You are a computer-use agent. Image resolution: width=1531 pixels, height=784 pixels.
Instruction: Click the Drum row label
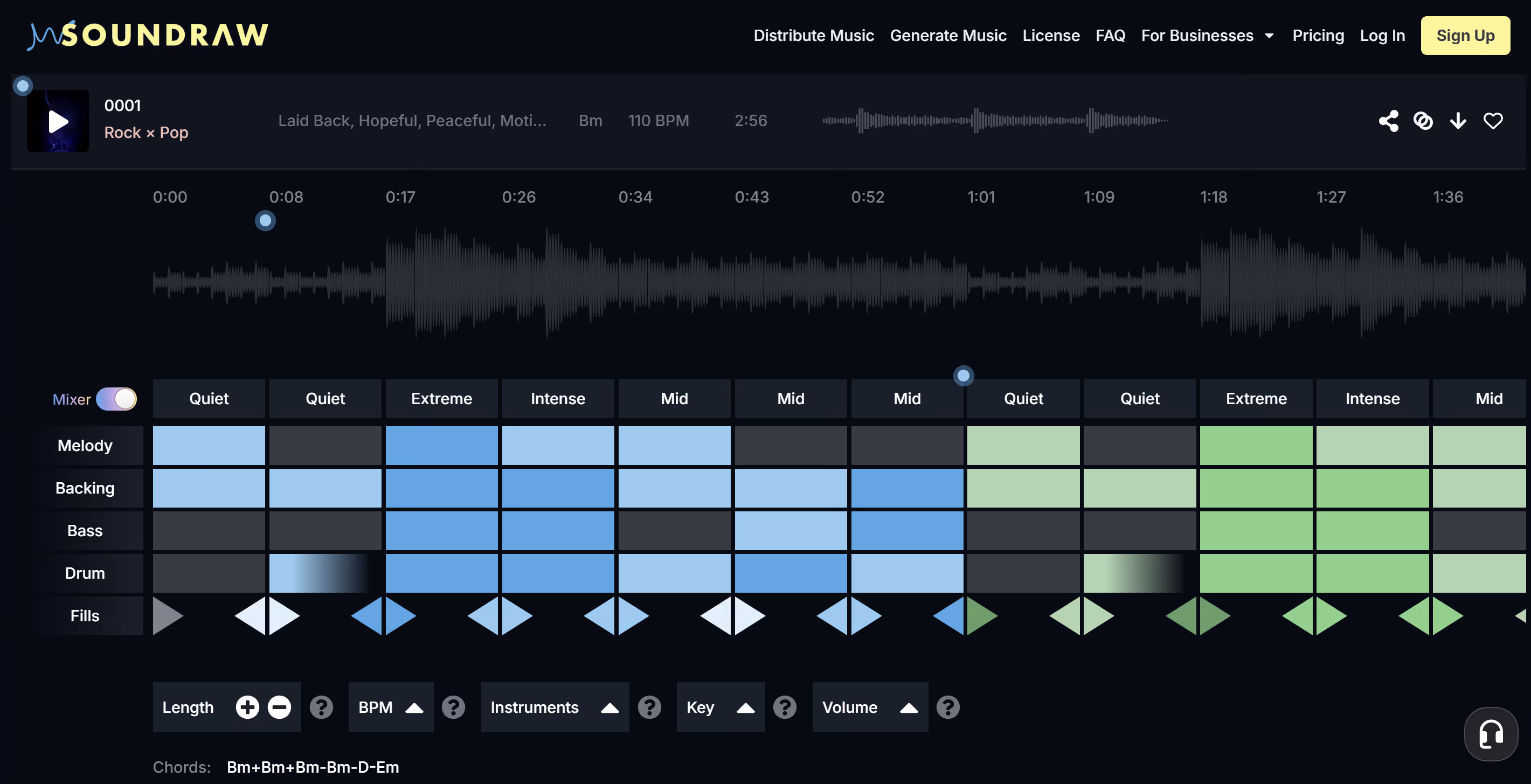coord(85,573)
